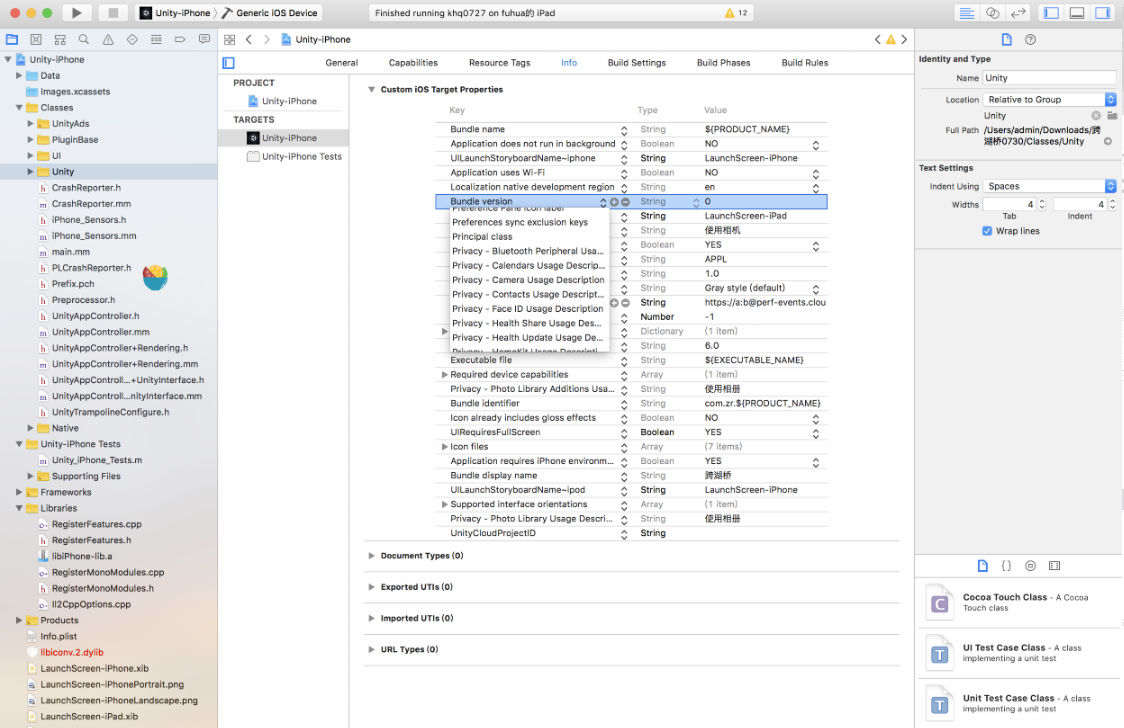Image resolution: width=1124 pixels, height=728 pixels.
Task: Open the Debug navigator icon
Action: click(x=156, y=39)
